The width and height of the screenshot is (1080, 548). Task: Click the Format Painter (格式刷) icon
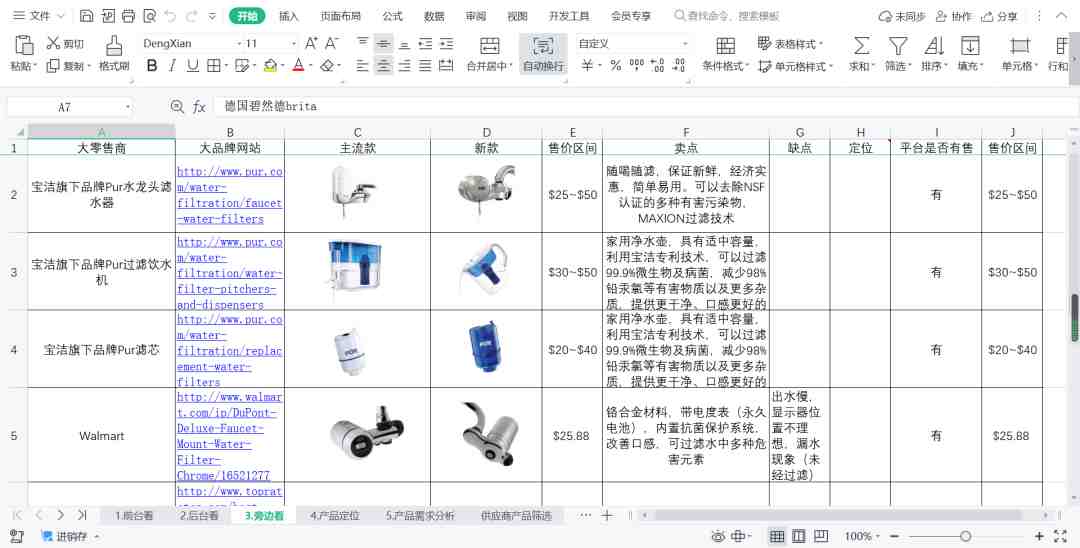[x=114, y=45]
